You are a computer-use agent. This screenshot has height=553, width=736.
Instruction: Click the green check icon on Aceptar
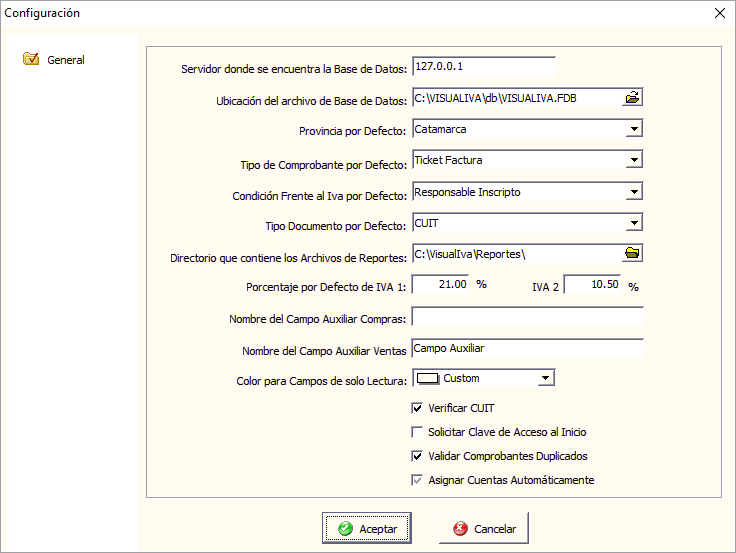(345, 528)
